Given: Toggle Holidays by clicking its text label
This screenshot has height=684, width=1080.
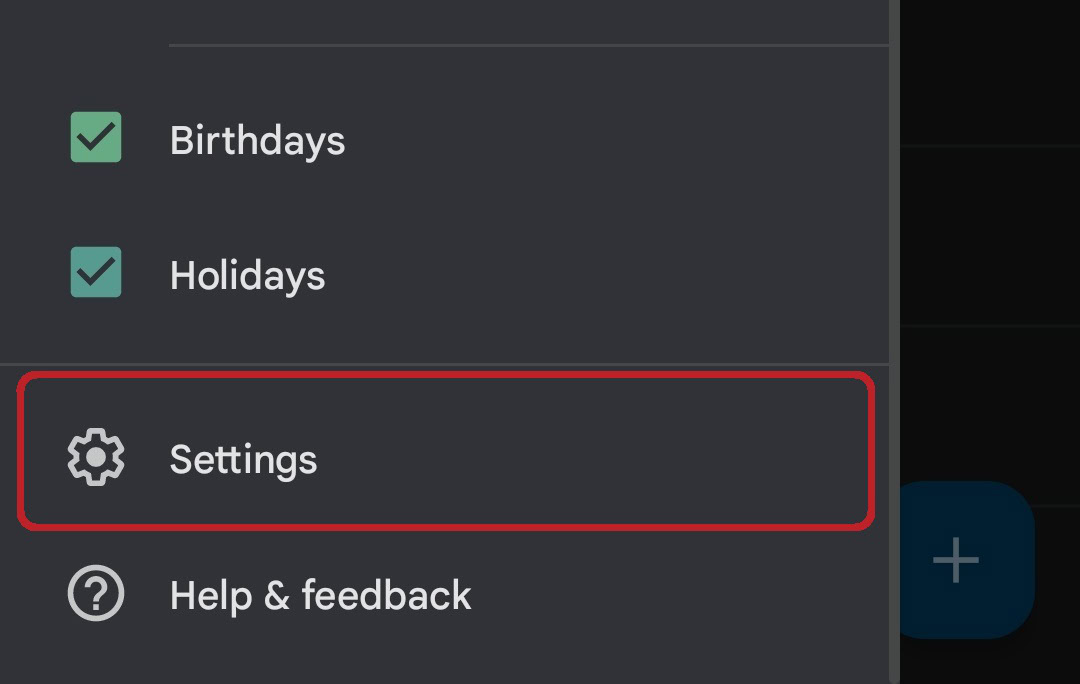Looking at the screenshot, I should 247,275.
